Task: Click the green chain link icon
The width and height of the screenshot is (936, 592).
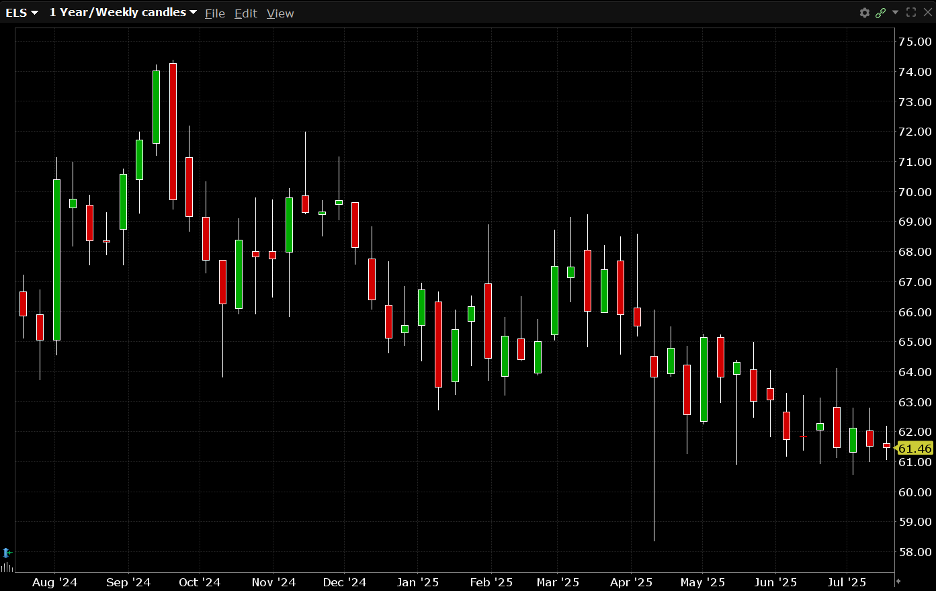Action: click(x=880, y=13)
